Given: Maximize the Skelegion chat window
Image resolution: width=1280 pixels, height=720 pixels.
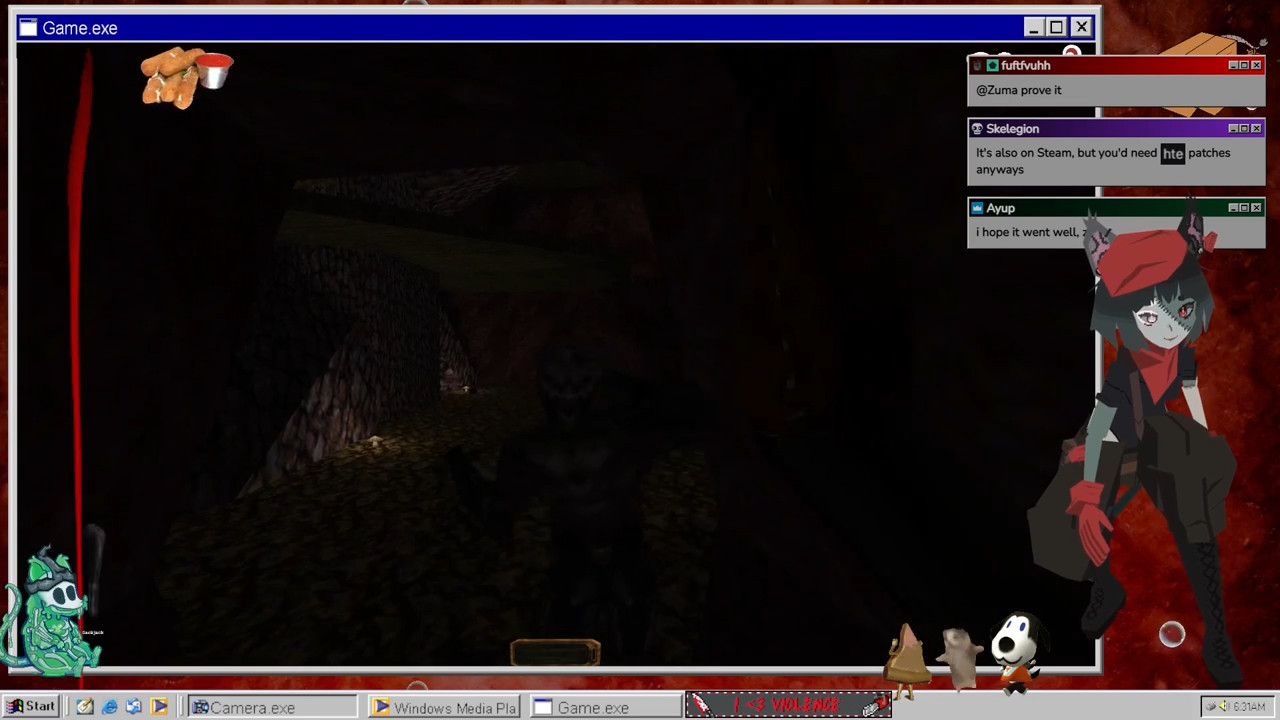Looking at the screenshot, I should point(1245,128).
